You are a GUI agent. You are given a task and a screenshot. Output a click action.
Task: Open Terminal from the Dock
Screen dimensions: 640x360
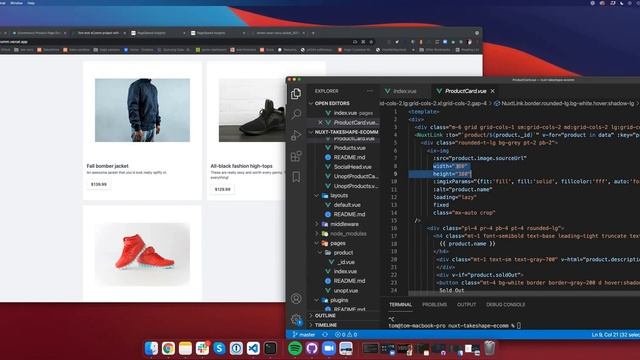pyautogui.click(x=270, y=349)
